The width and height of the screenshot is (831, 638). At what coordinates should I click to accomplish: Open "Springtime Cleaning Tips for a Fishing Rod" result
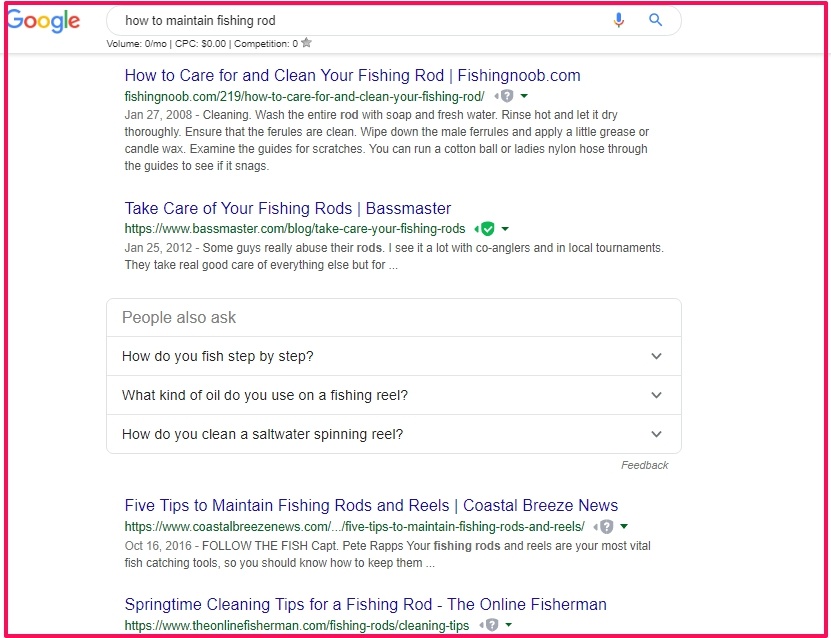(365, 605)
